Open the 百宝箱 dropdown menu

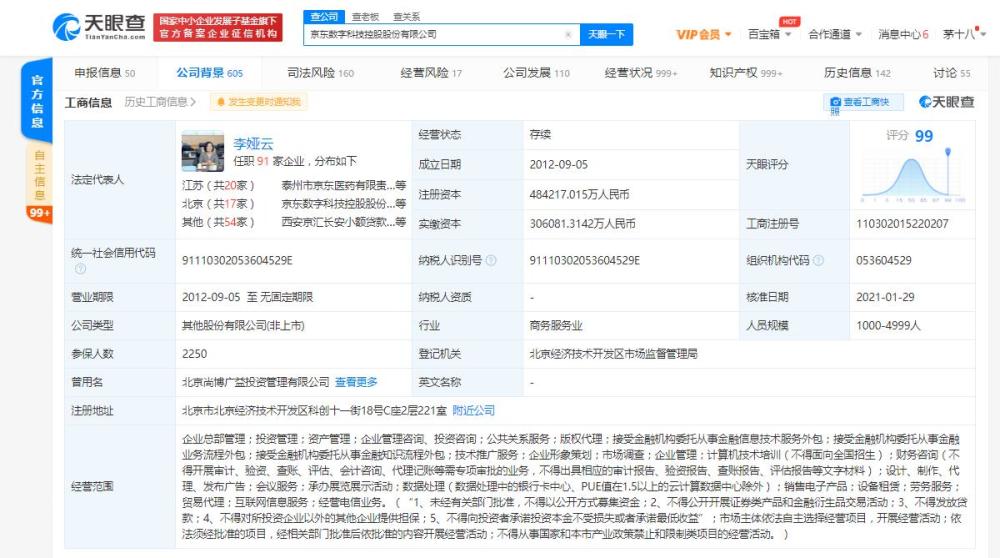(x=769, y=34)
